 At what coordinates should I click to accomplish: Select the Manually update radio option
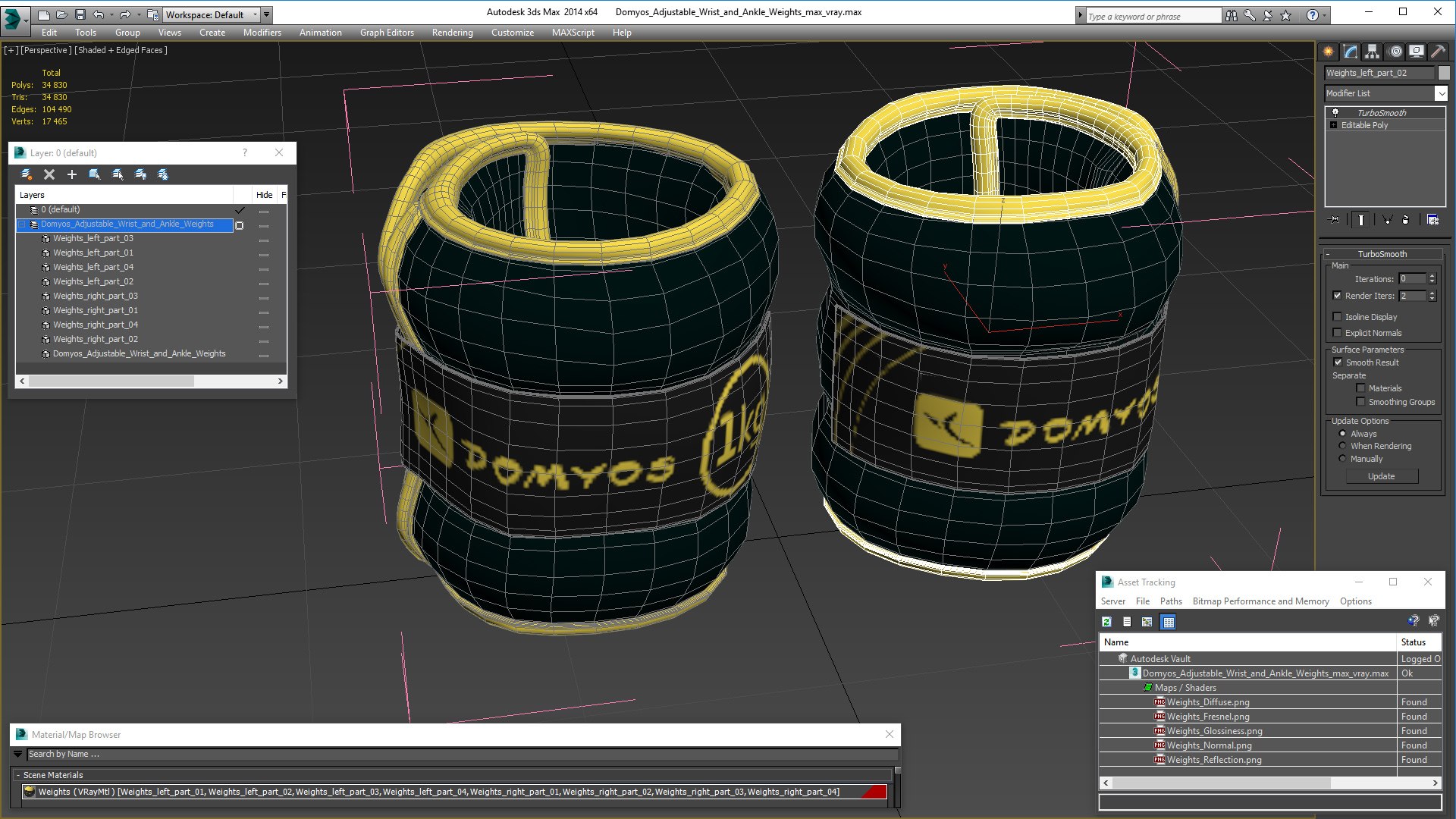(x=1343, y=459)
